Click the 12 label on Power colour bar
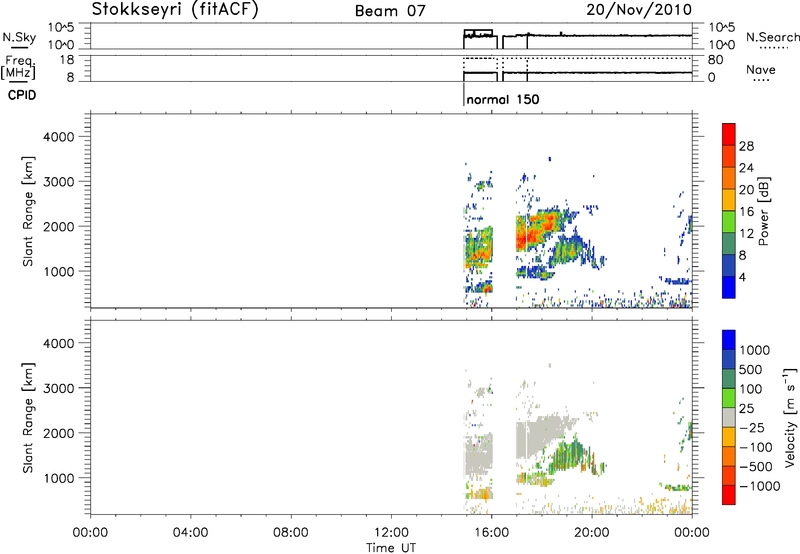Screen dimensions: 800x554 pos(746,234)
